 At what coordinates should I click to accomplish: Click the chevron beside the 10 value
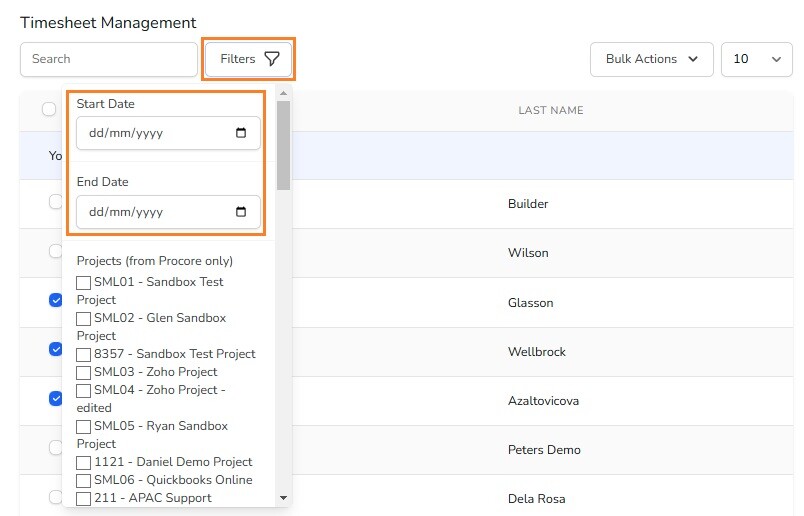[776, 59]
